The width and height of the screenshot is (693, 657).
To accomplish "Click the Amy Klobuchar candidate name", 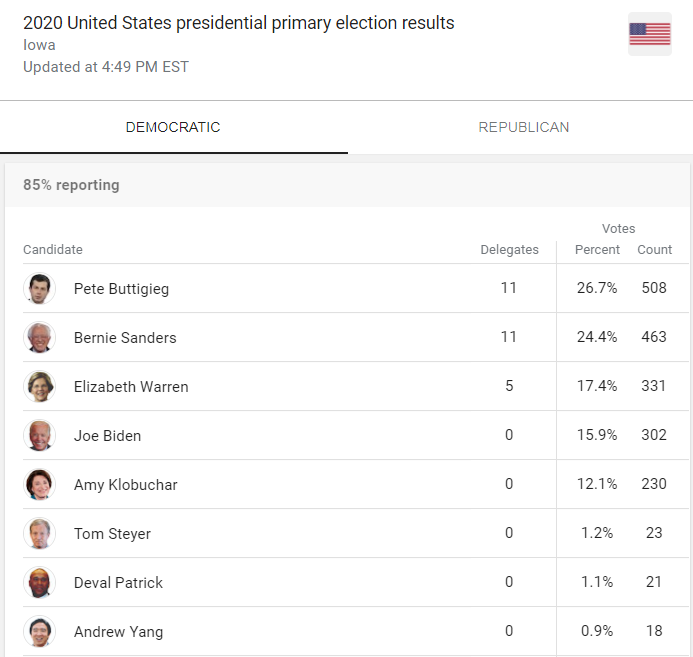I will coord(126,485).
